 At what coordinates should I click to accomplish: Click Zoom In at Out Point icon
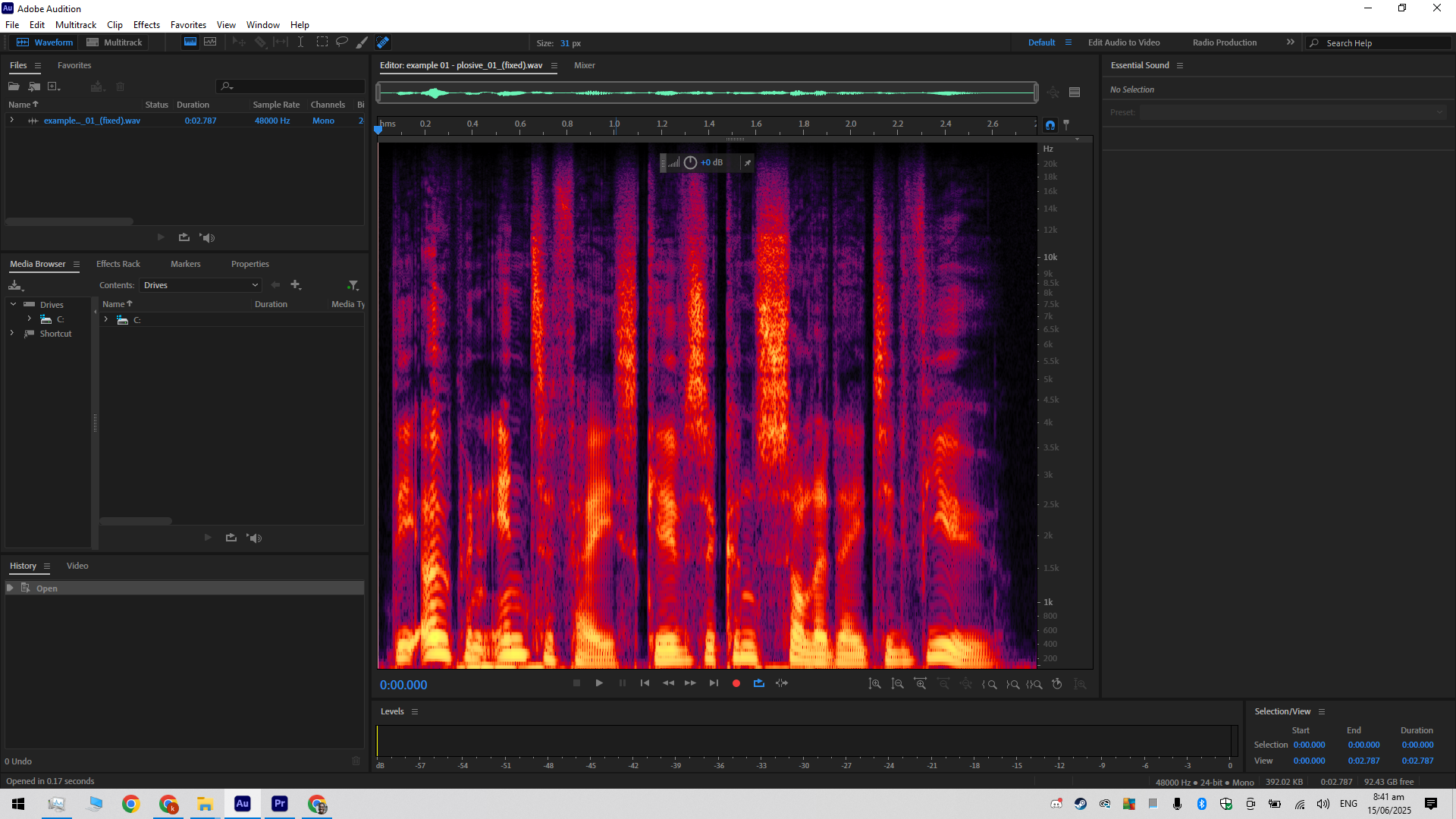[1012, 684]
